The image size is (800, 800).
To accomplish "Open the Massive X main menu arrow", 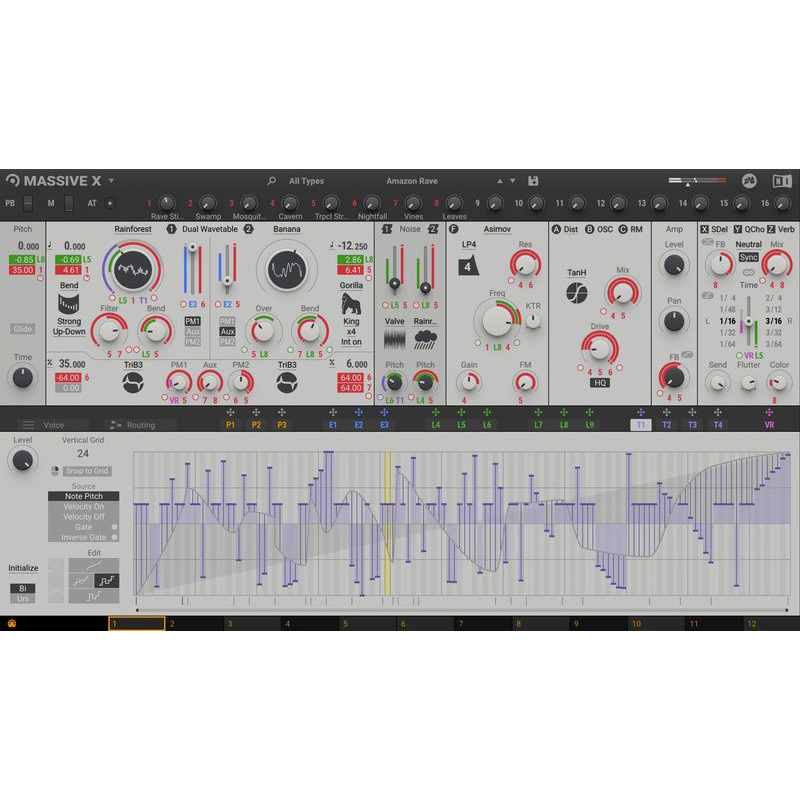I will click(111, 181).
